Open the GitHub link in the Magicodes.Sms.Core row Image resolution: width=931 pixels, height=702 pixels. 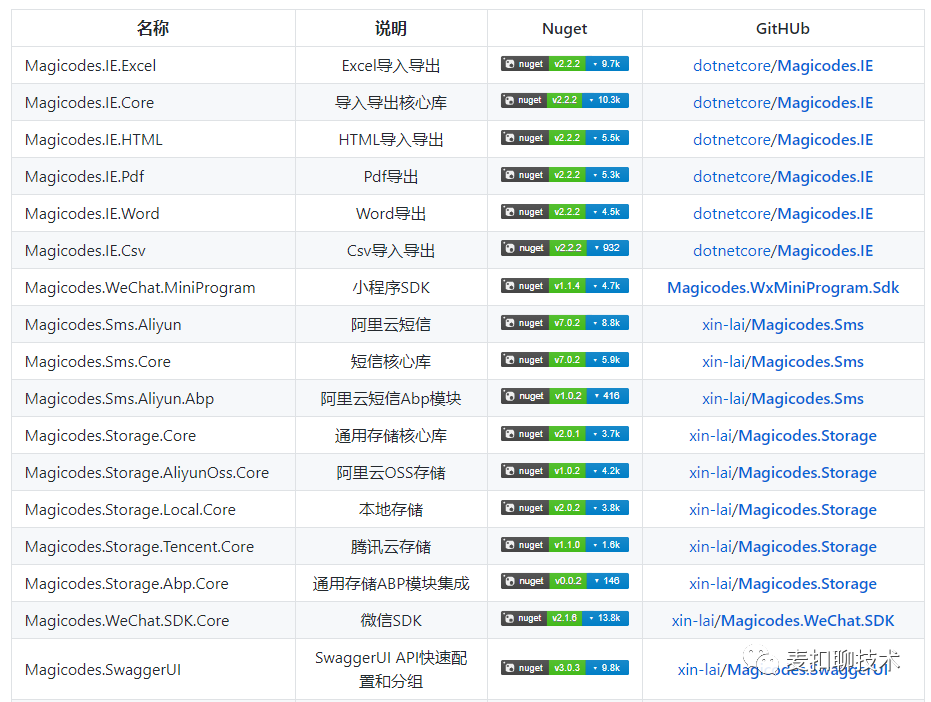tap(783, 362)
